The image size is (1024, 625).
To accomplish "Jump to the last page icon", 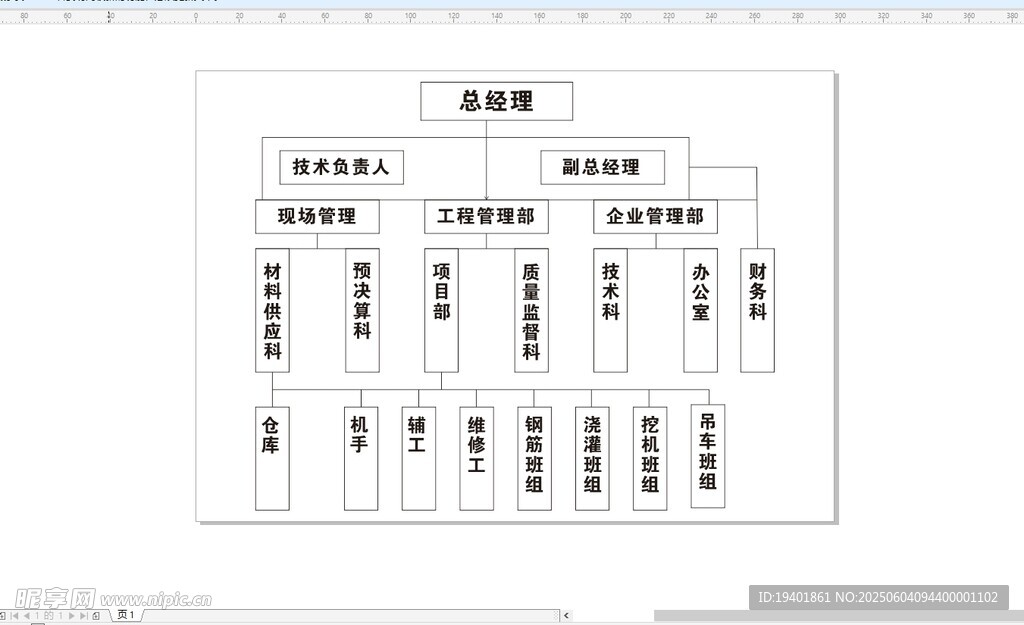I will click(83, 615).
